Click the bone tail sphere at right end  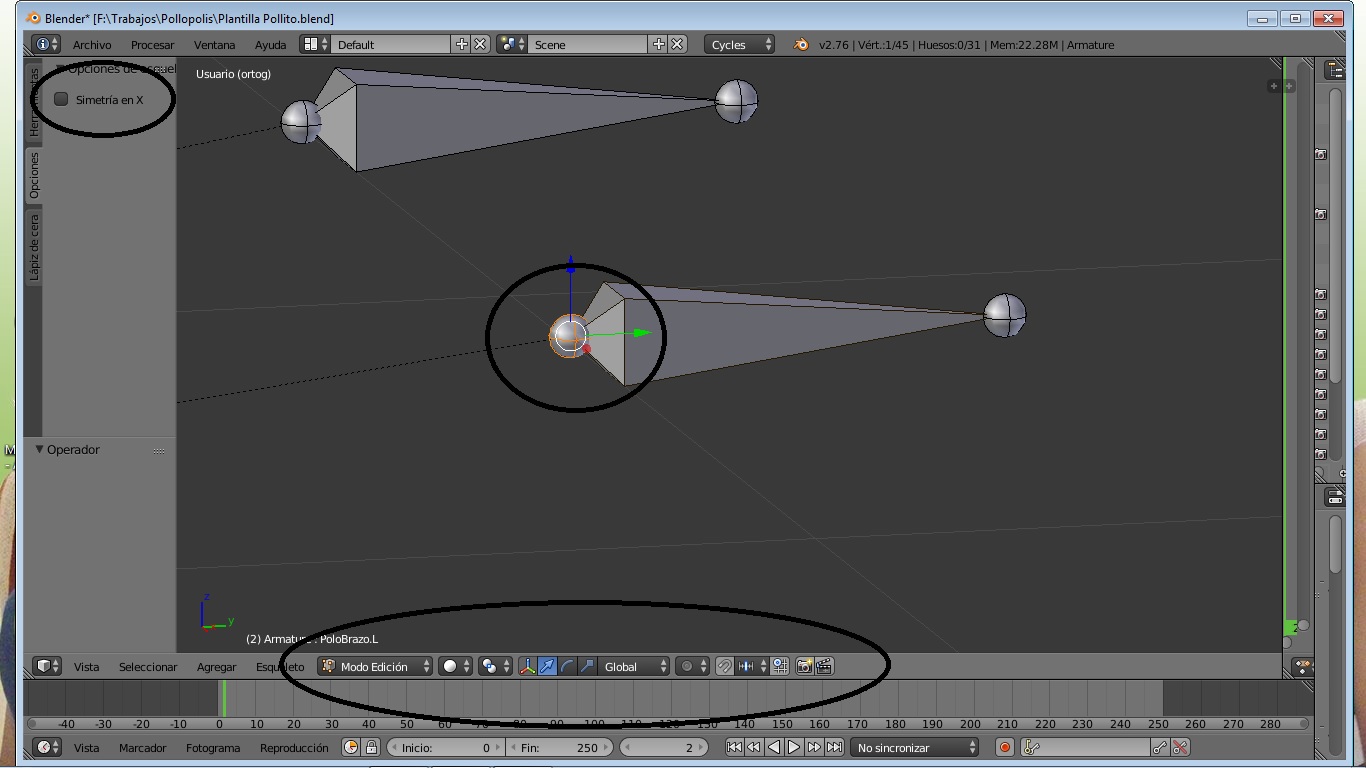tap(1005, 315)
